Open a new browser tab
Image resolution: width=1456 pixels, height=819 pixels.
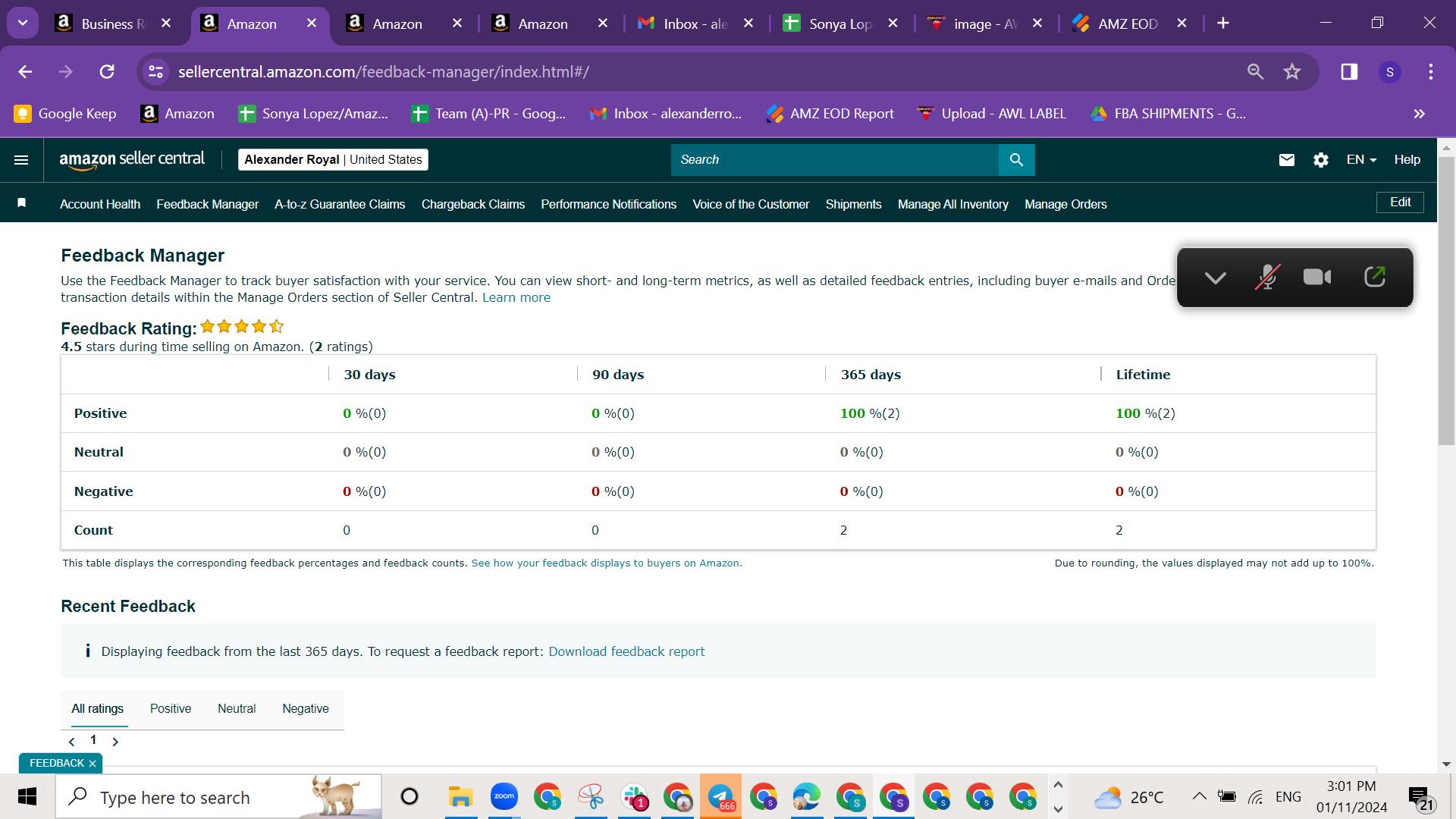click(x=1223, y=24)
